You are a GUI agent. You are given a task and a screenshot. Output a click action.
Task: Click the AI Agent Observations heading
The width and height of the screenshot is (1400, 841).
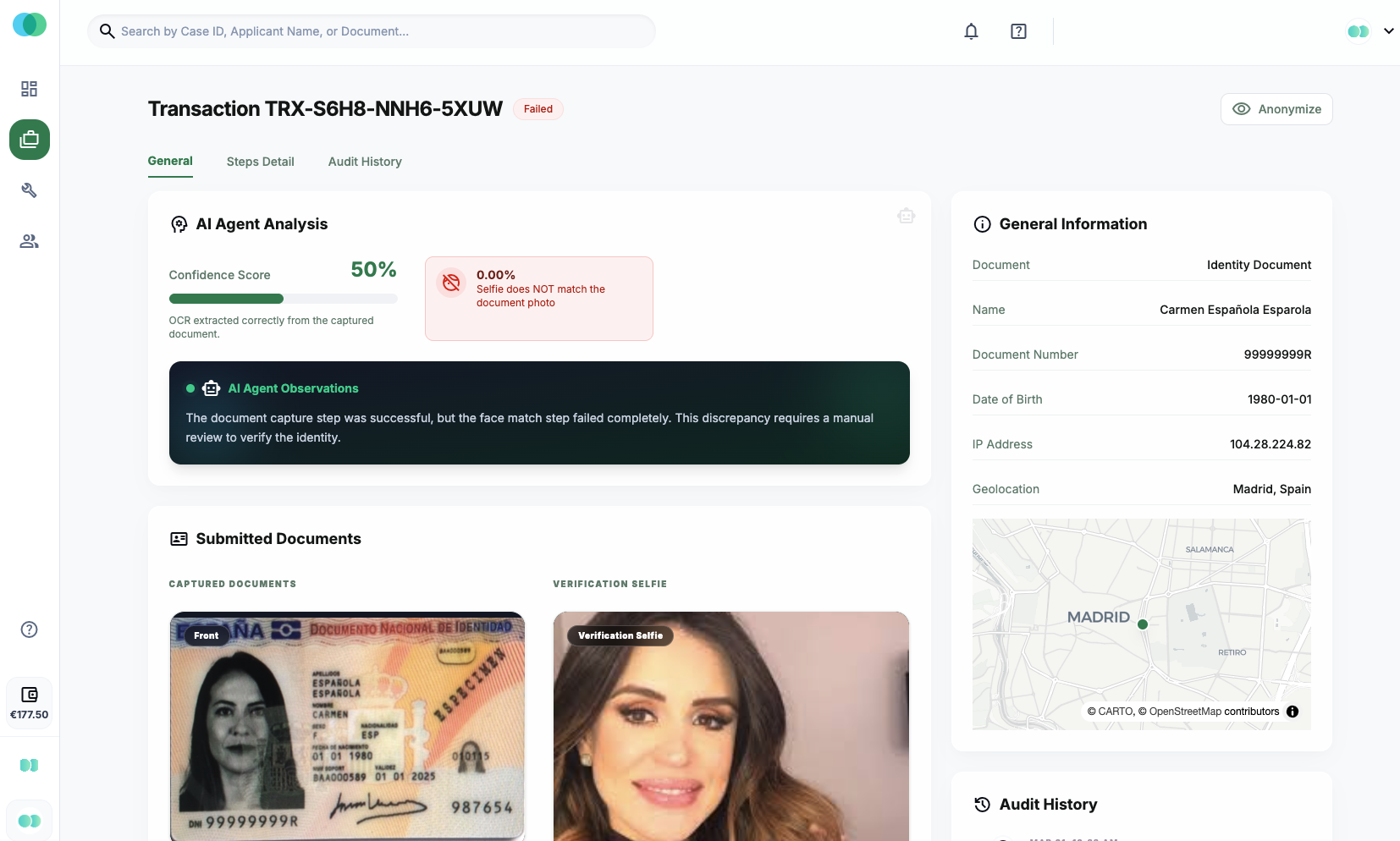(x=293, y=388)
